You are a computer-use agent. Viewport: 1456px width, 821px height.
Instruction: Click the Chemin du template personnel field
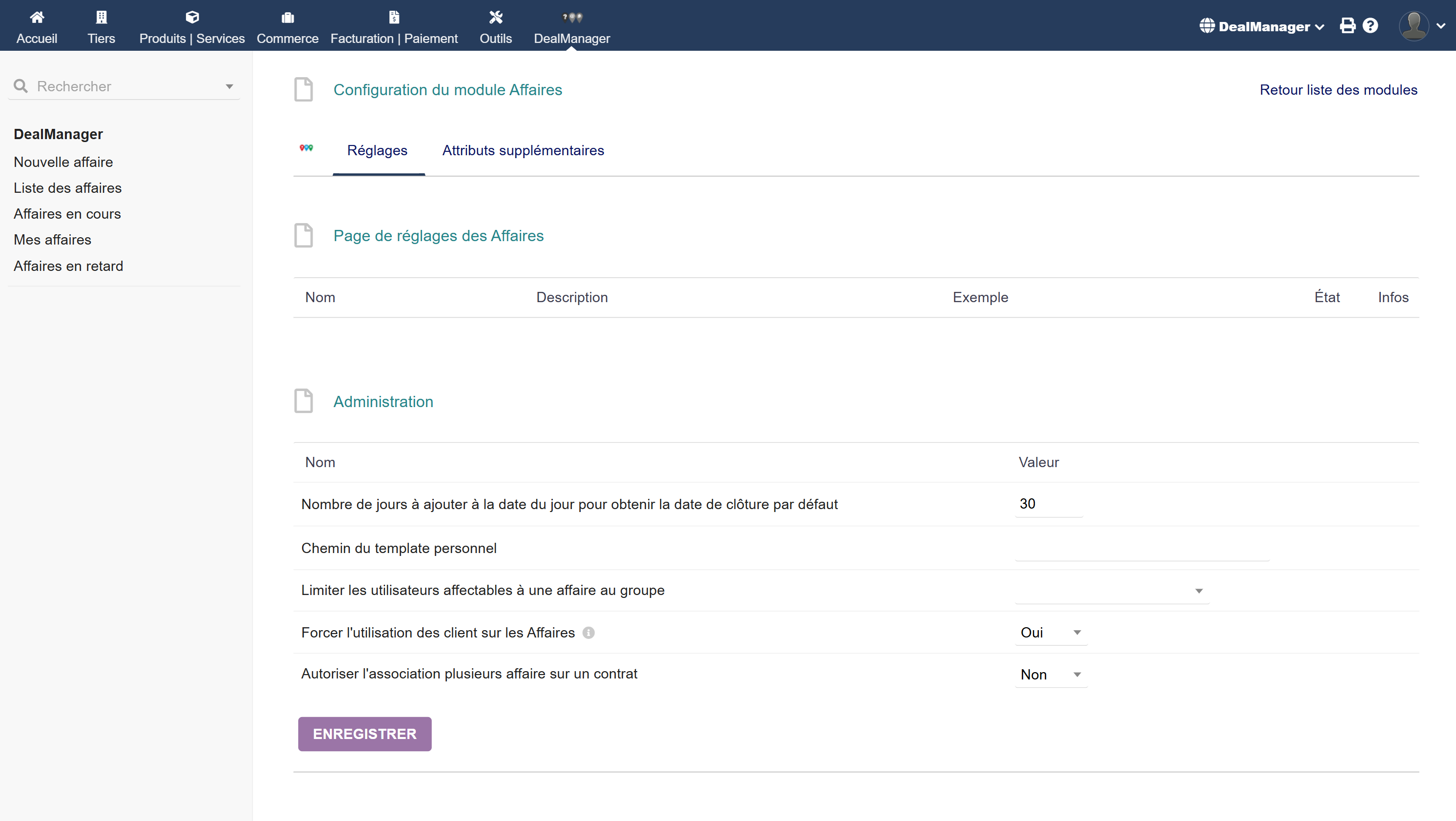[x=1142, y=548]
